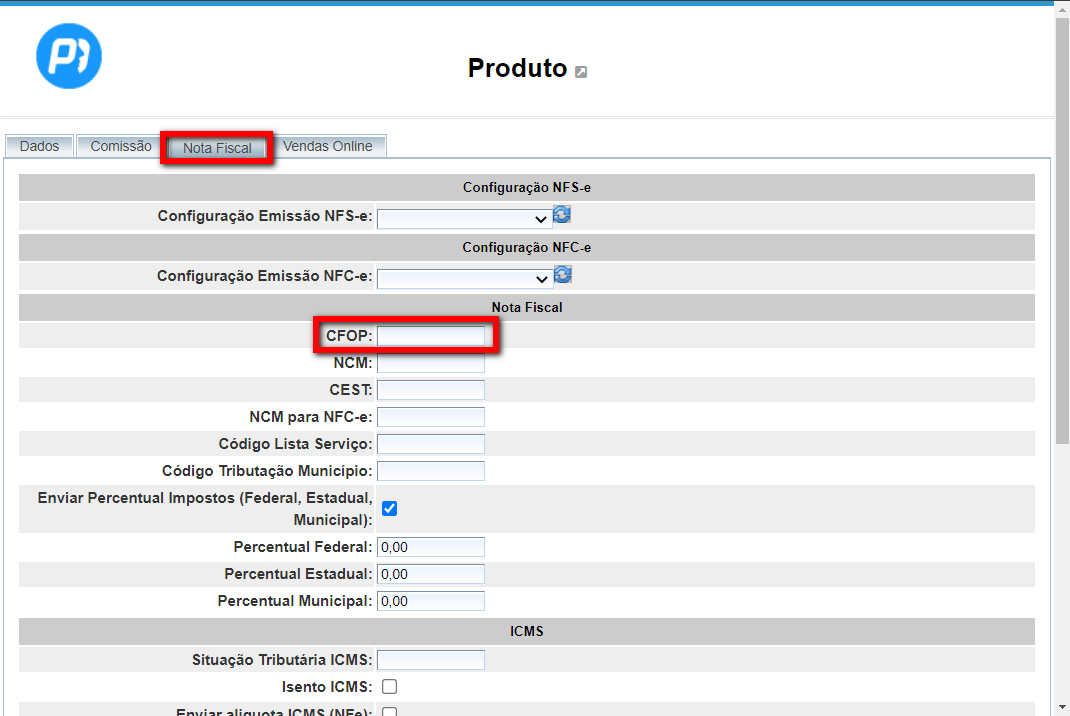The width and height of the screenshot is (1070, 716).
Task: Click the Situação Tributária ICMS field
Action: coord(430,660)
